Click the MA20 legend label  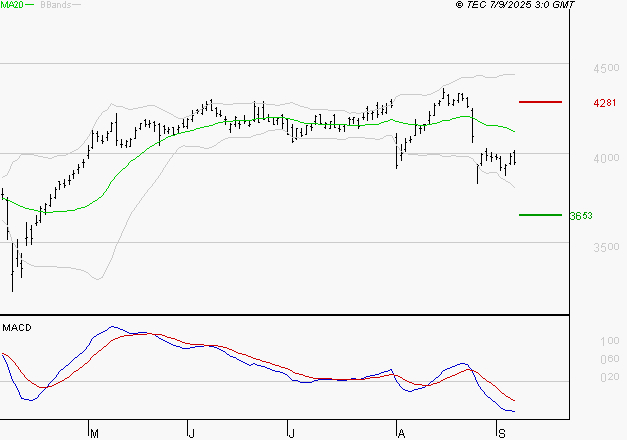click(x=11, y=5)
